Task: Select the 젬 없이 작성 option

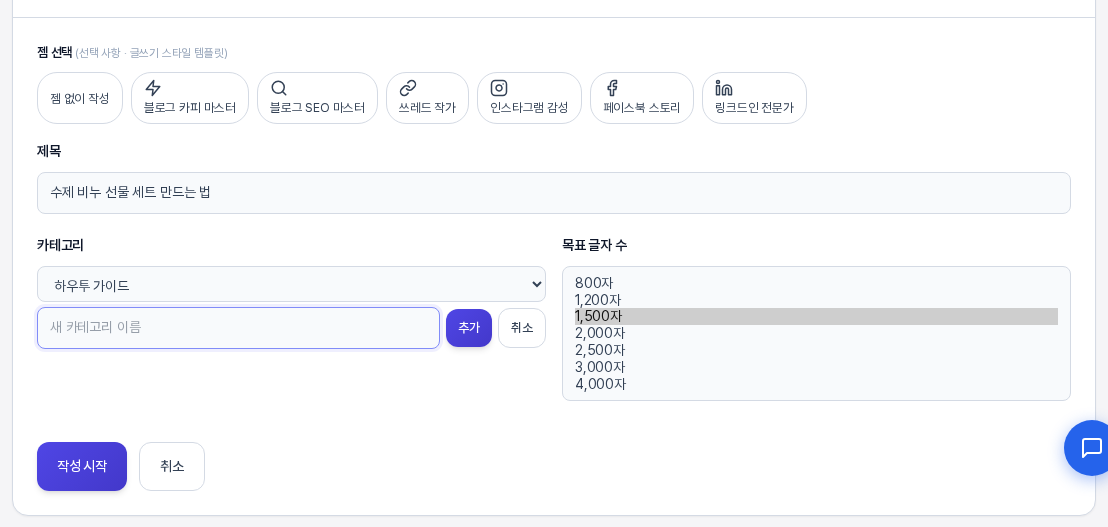Action: tap(80, 98)
